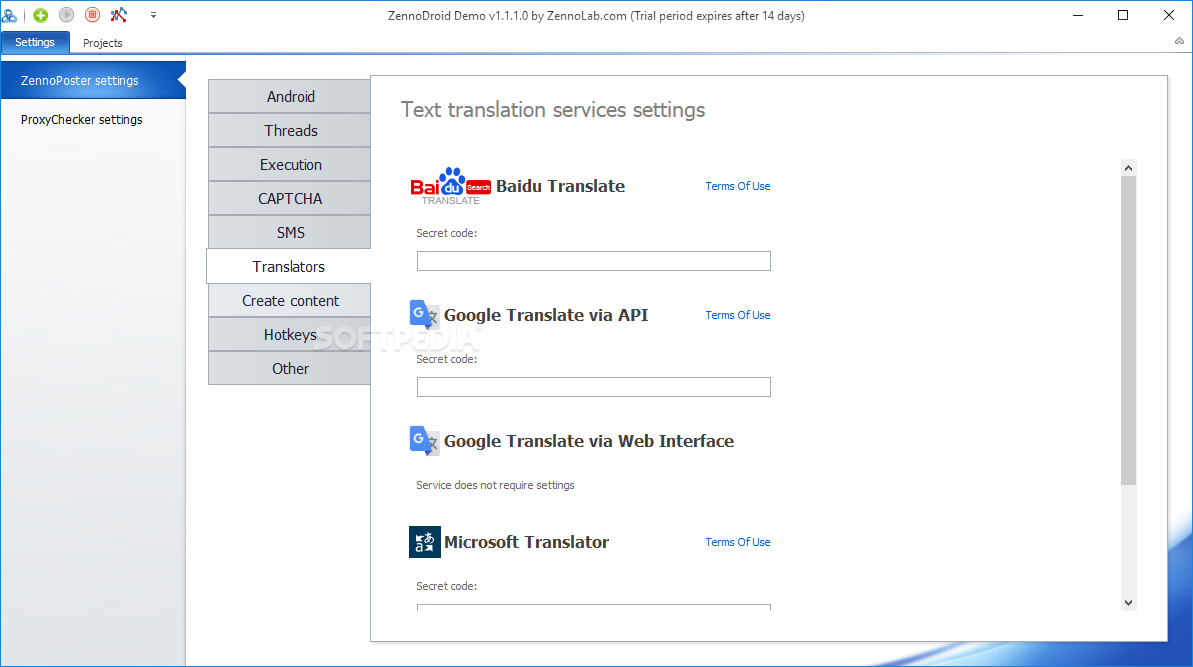Select ZennoPoster settings in sidebar
Screen dimensions: 1193x667
coord(93,81)
